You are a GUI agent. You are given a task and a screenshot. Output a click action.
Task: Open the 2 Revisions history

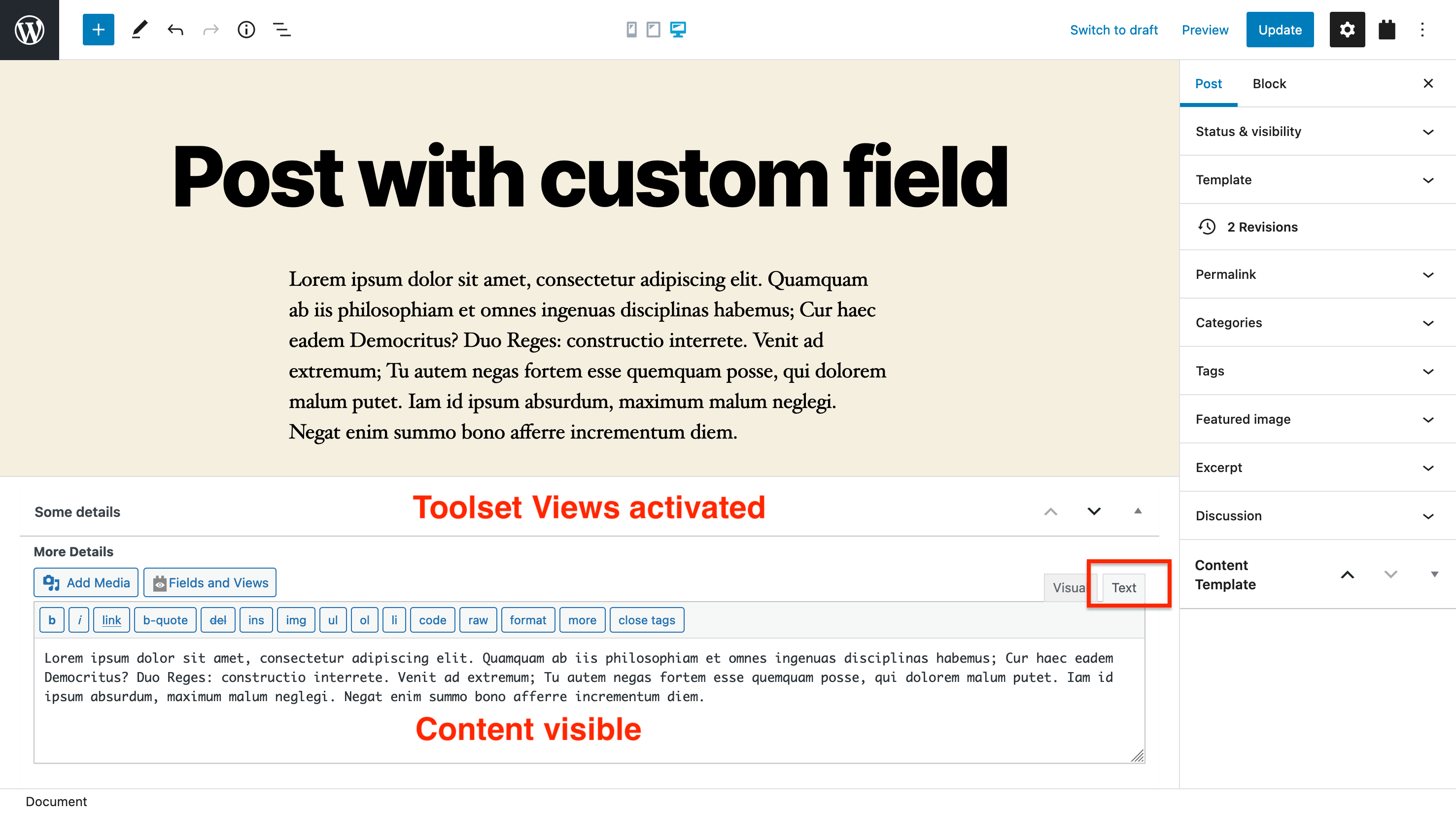click(x=1317, y=227)
